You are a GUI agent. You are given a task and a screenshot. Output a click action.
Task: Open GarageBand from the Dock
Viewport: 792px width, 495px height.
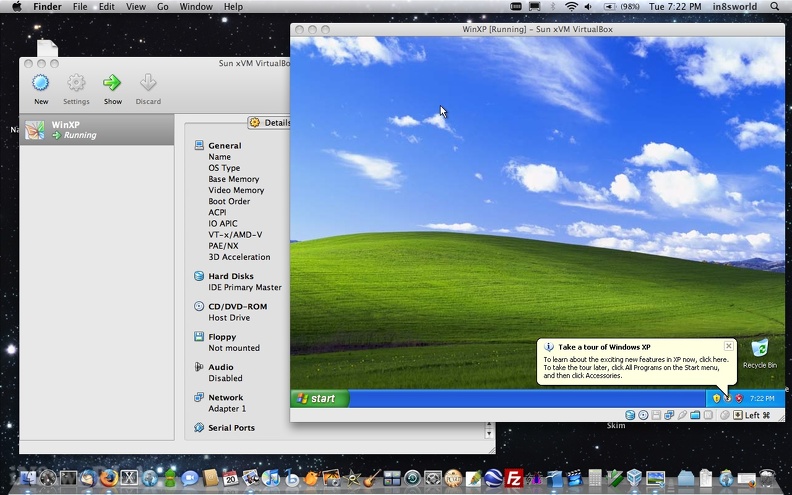tap(372, 477)
